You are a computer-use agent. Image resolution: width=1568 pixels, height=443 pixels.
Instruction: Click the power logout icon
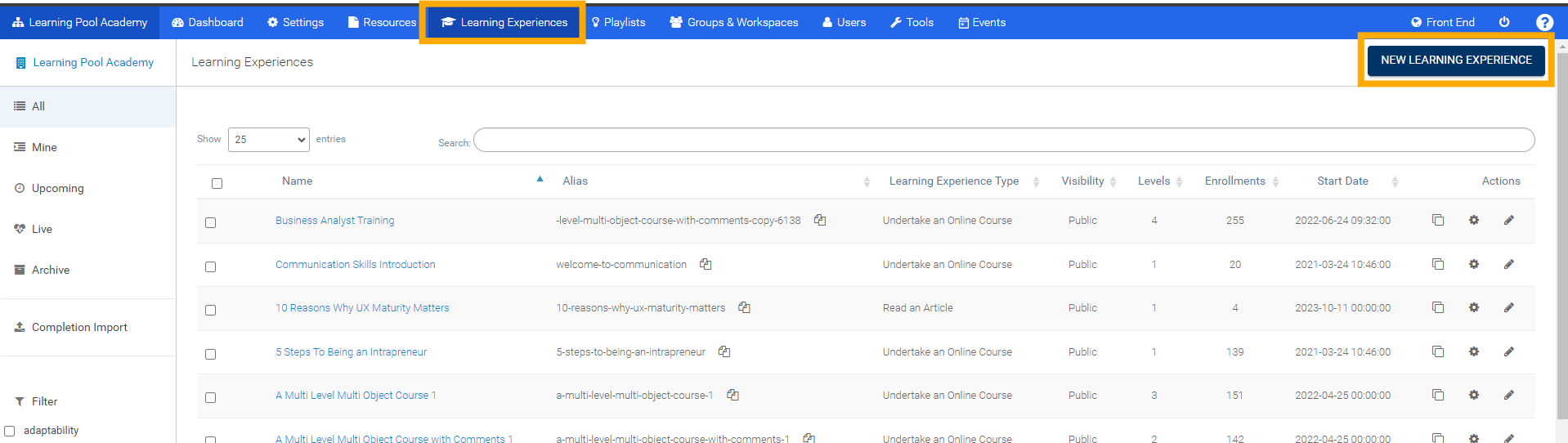pyautogui.click(x=1504, y=22)
